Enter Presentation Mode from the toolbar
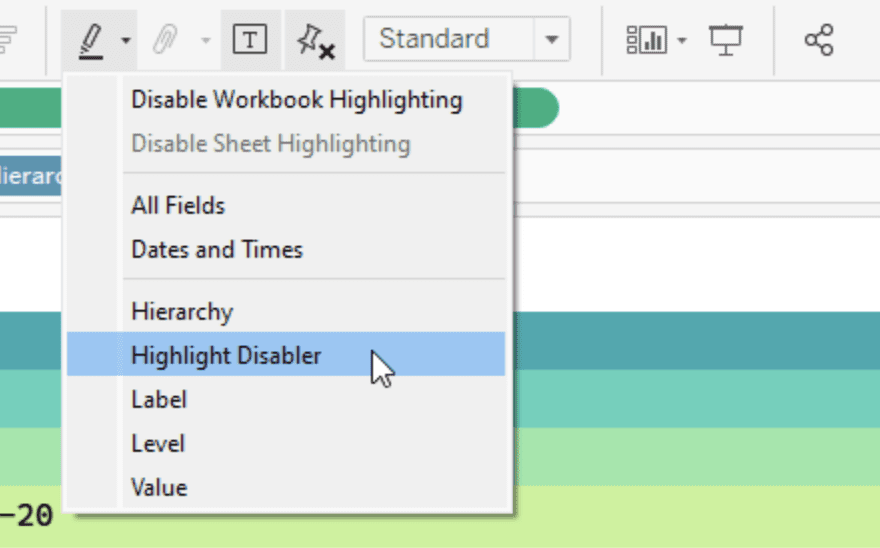 726,40
